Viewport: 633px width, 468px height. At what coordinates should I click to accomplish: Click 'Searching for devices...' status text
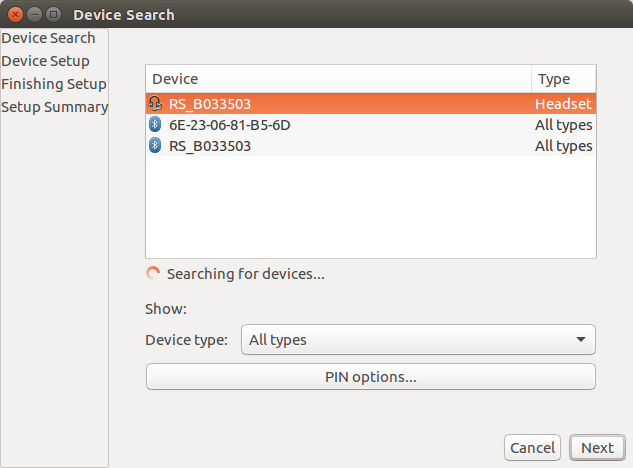(x=245, y=274)
